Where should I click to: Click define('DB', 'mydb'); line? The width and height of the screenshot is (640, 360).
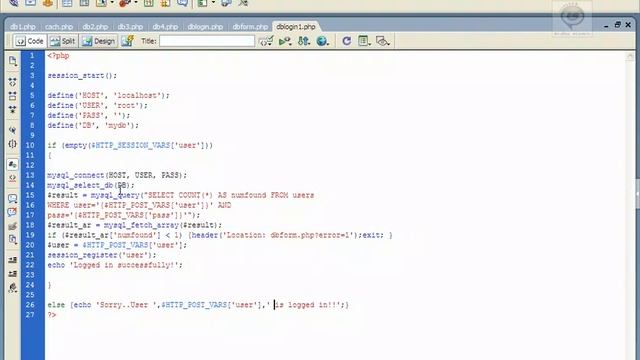pyautogui.click(x=93, y=125)
